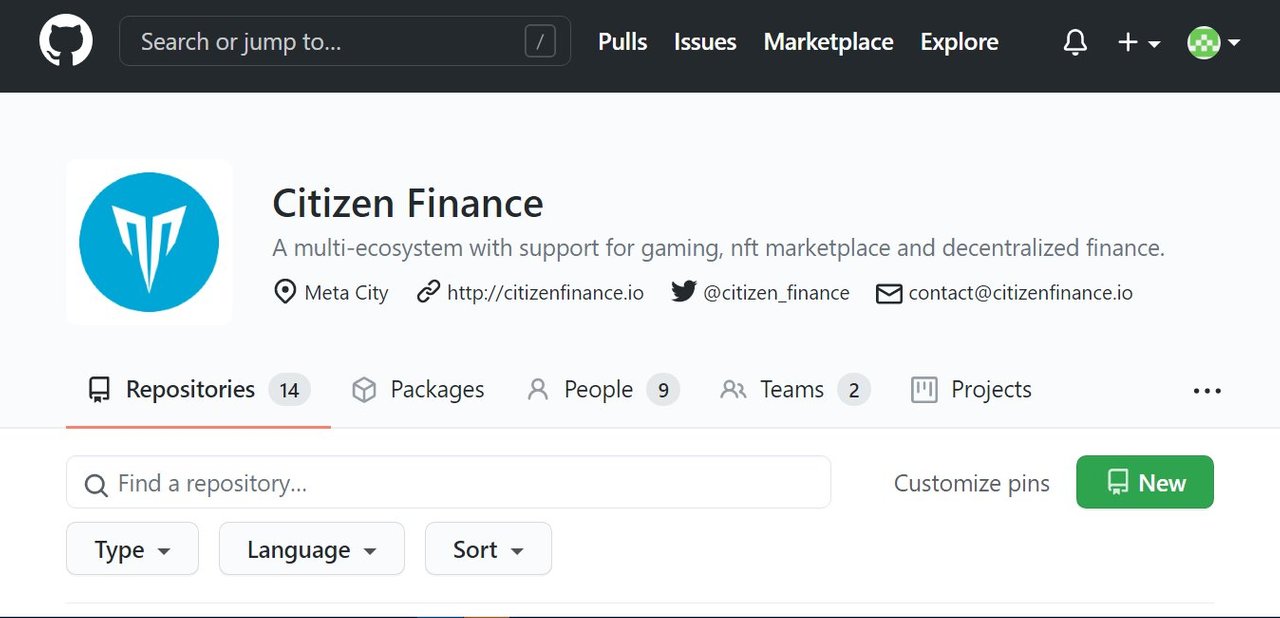Open the @citizen_finance Twitter link
This screenshot has height=618, width=1280.
(x=776, y=293)
